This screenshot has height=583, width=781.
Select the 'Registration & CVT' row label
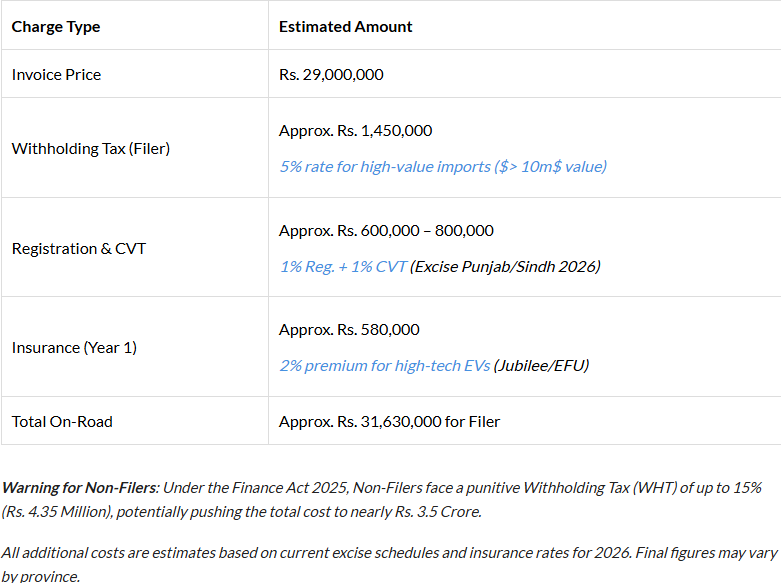point(79,248)
